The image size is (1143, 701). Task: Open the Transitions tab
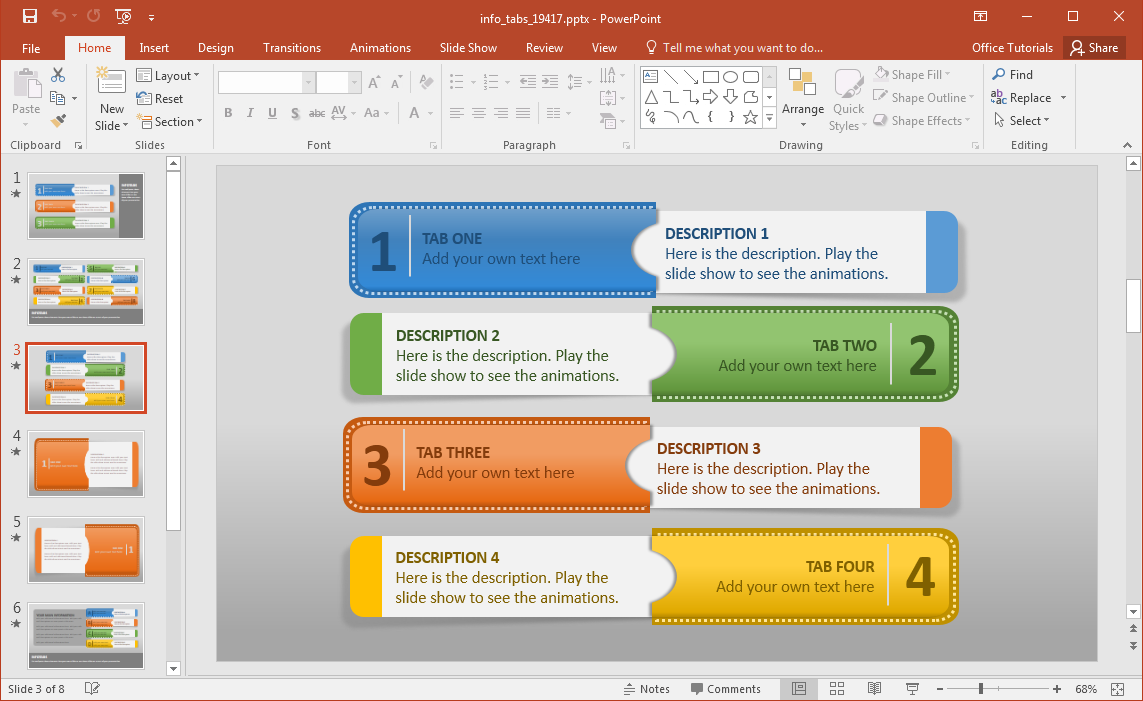pyautogui.click(x=291, y=48)
